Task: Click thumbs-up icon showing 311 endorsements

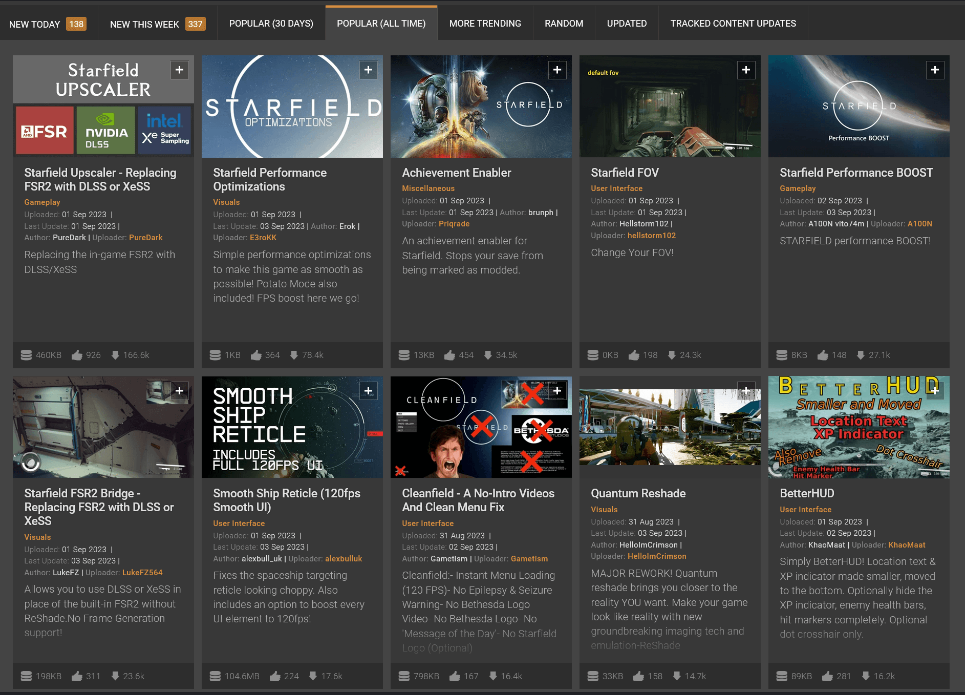Action: [x=77, y=676]
